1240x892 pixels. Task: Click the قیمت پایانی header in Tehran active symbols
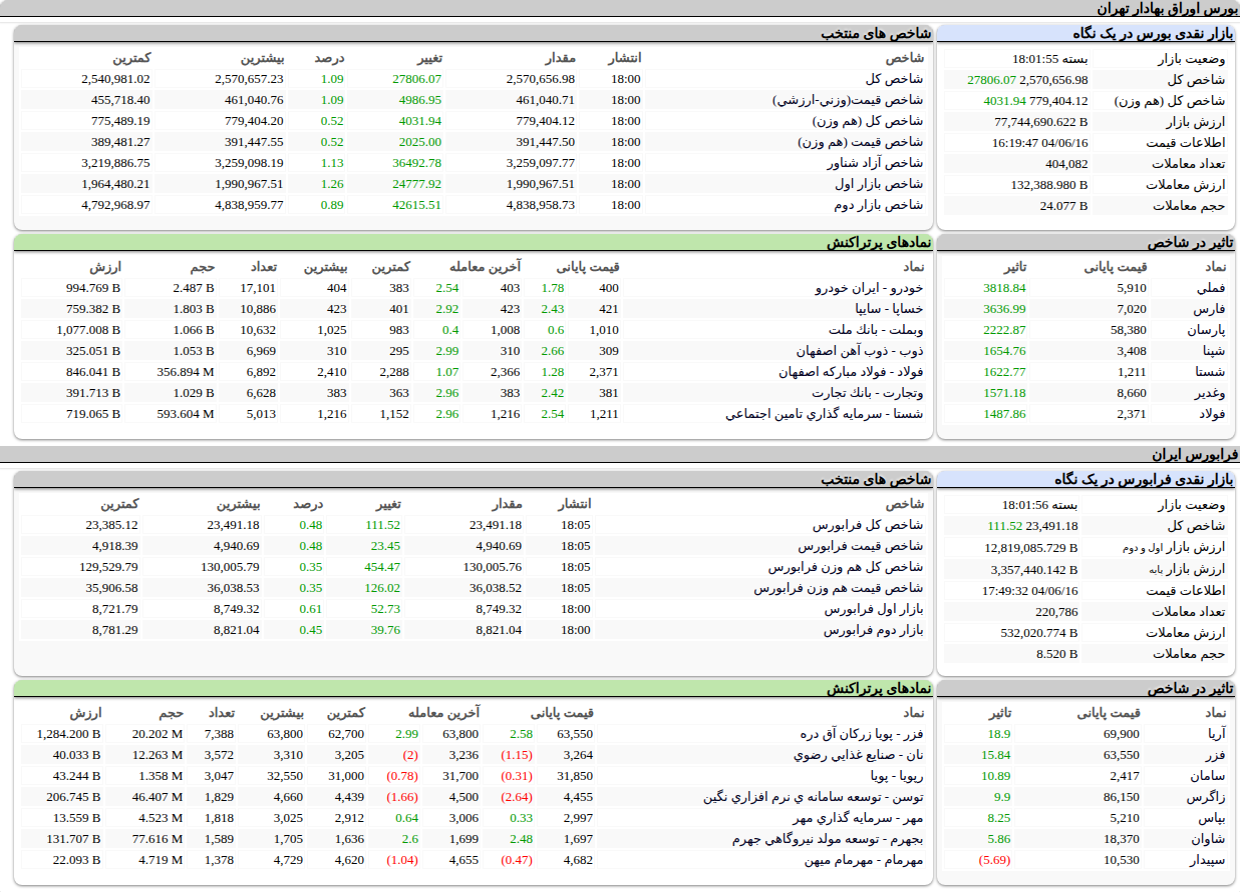click(x=588, y=266)
